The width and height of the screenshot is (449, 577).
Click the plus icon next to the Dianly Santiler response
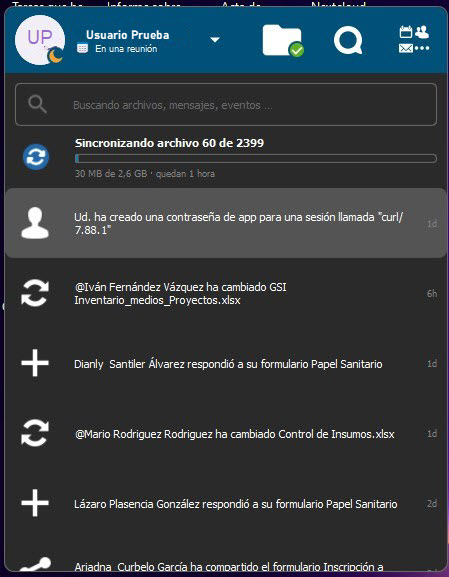35,363
